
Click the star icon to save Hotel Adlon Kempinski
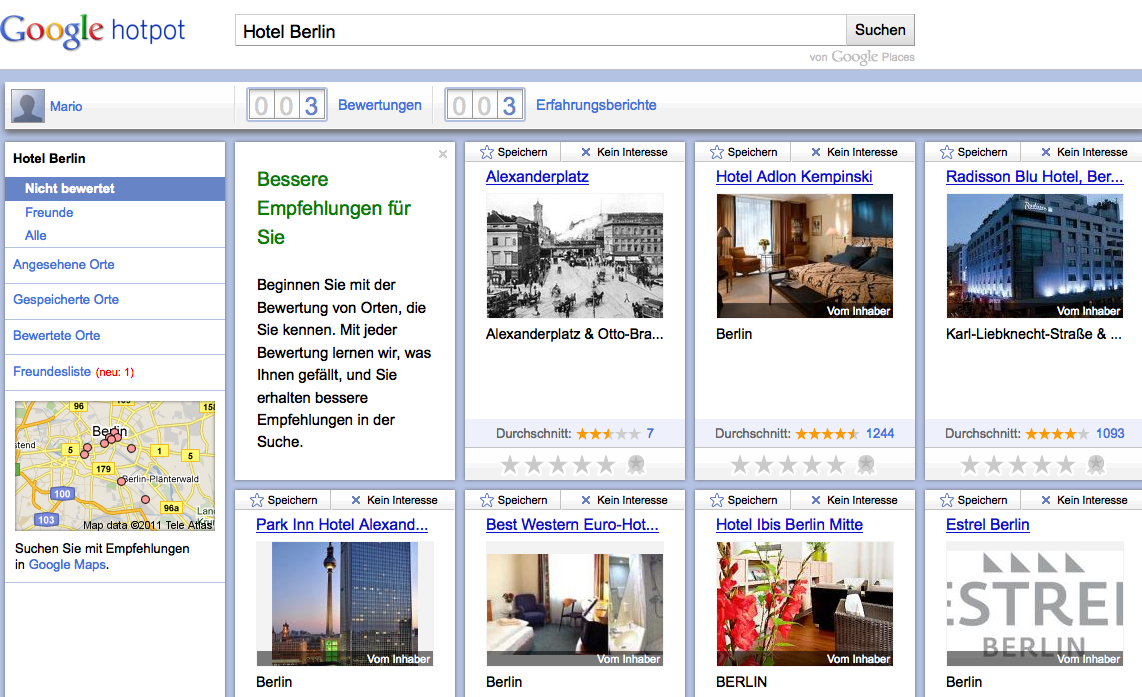[717, 152]
